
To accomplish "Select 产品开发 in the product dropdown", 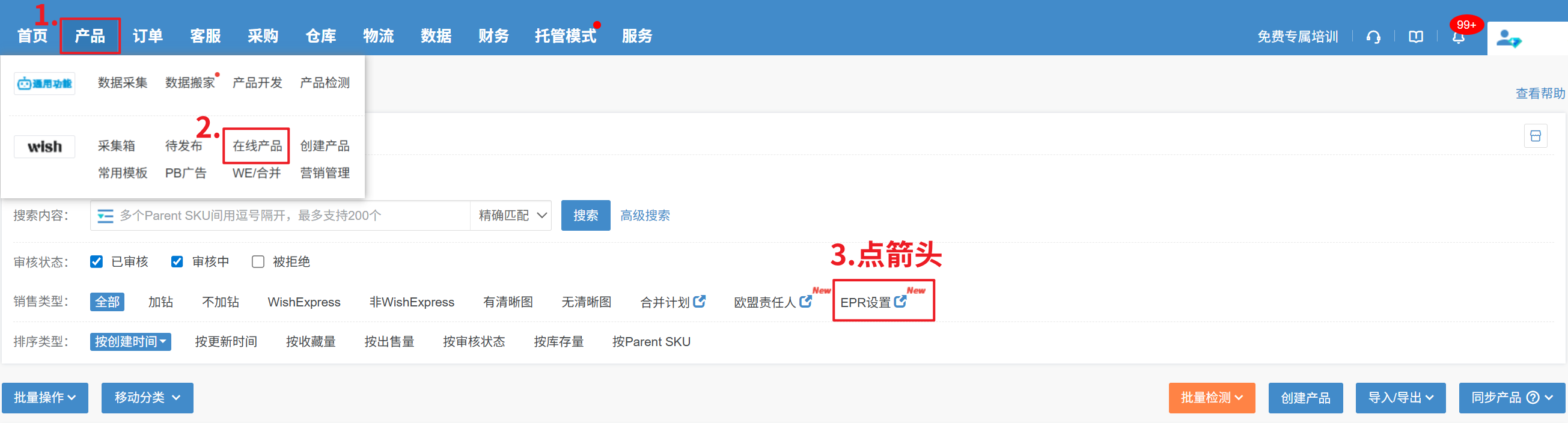I will pos(257,83).
